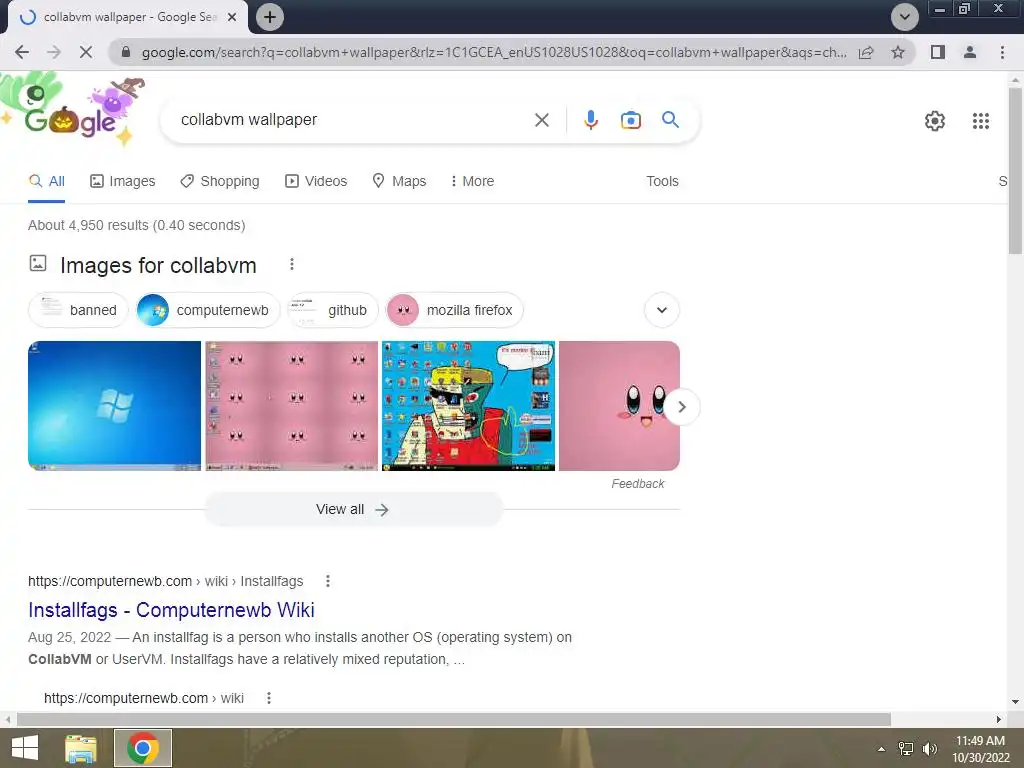Bookmark this page with the star icon
The image size is (1024, 768).
(x=898, y=52)
